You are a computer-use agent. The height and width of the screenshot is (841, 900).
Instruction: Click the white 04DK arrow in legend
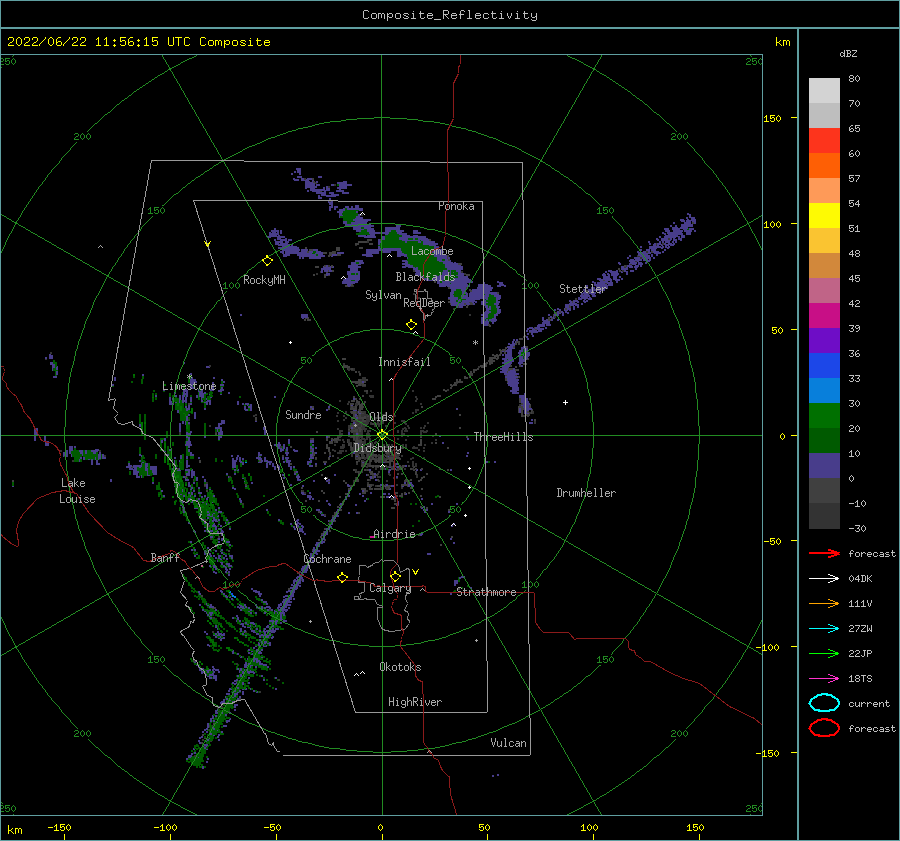click(x=824, y=579)
